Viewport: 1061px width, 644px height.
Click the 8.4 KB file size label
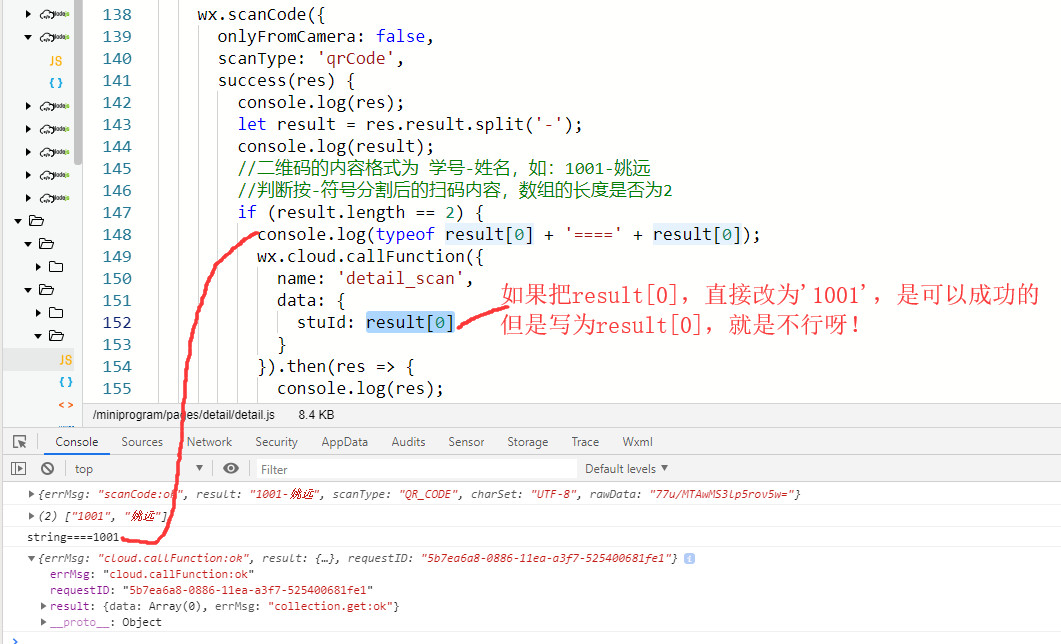[x=316, y=415]
